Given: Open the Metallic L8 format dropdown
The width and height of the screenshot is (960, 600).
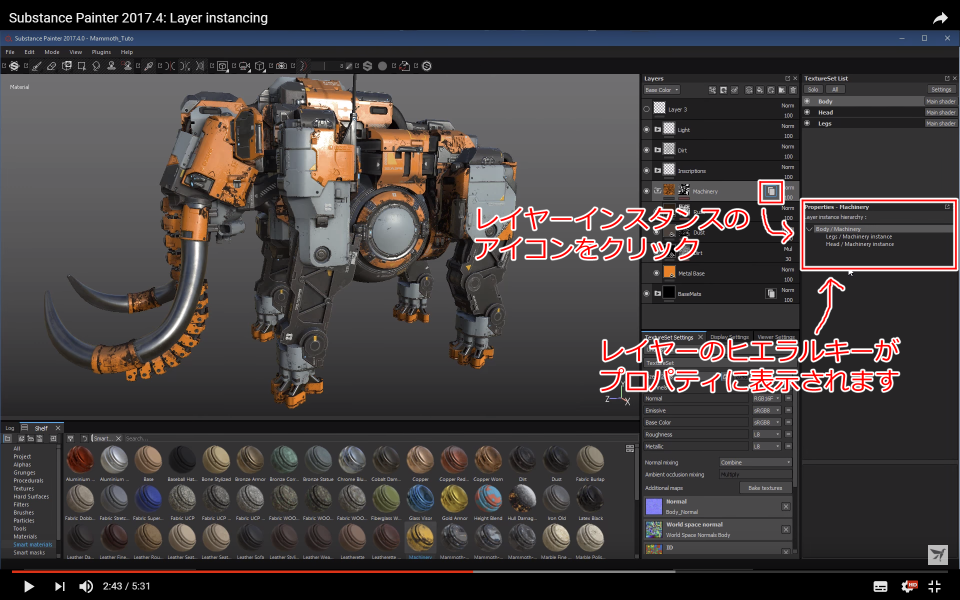Looking at the screenshot, I should [767, 446].
